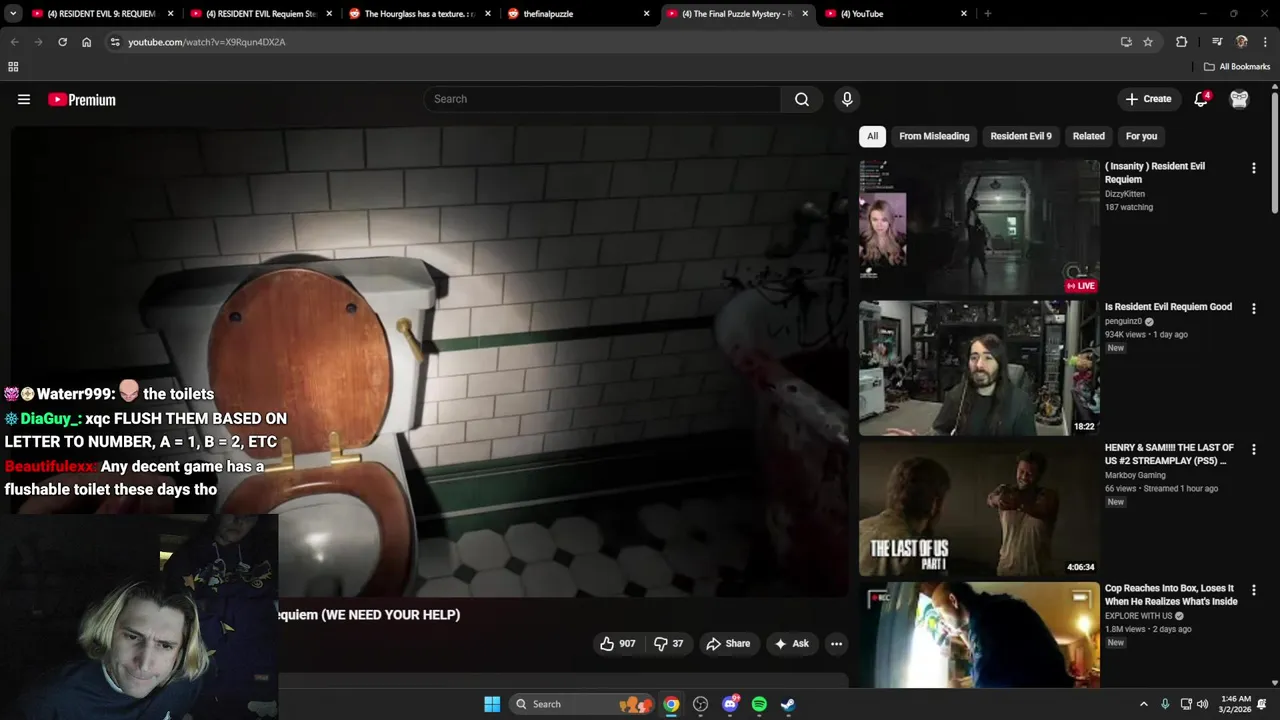Open All Bookmarks folder
The image size is (1280, 720).
(x=1237, y=67)
